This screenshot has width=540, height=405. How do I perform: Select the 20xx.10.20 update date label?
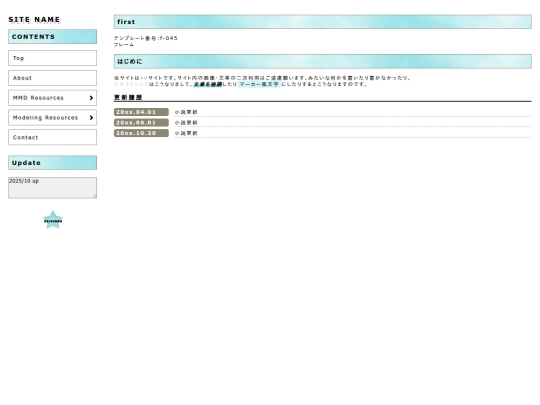(x=141, y=133)
